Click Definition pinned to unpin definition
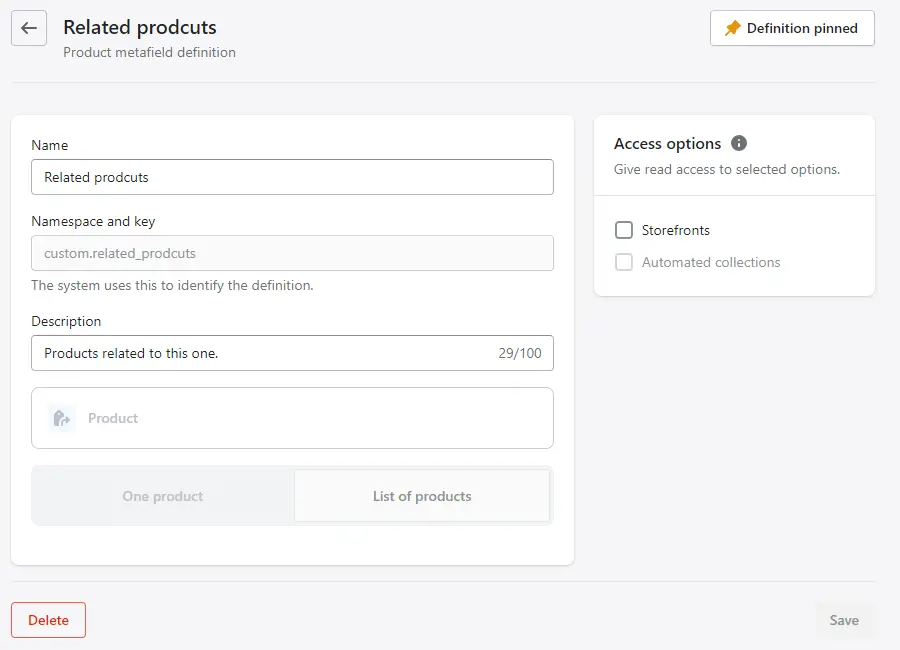This screenshot has height=650, width=900. 792,28
